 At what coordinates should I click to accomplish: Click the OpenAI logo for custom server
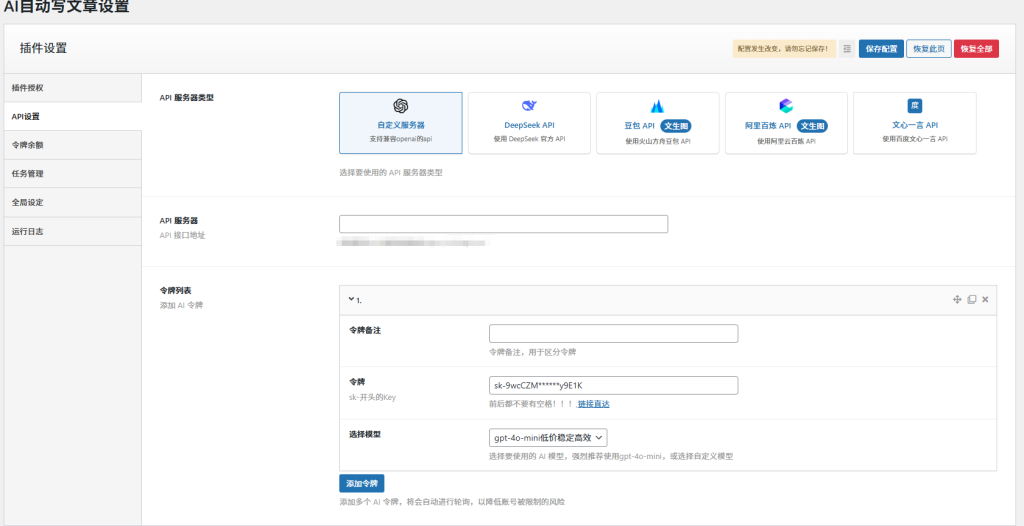pyautogui.click(x=400, y=106)
